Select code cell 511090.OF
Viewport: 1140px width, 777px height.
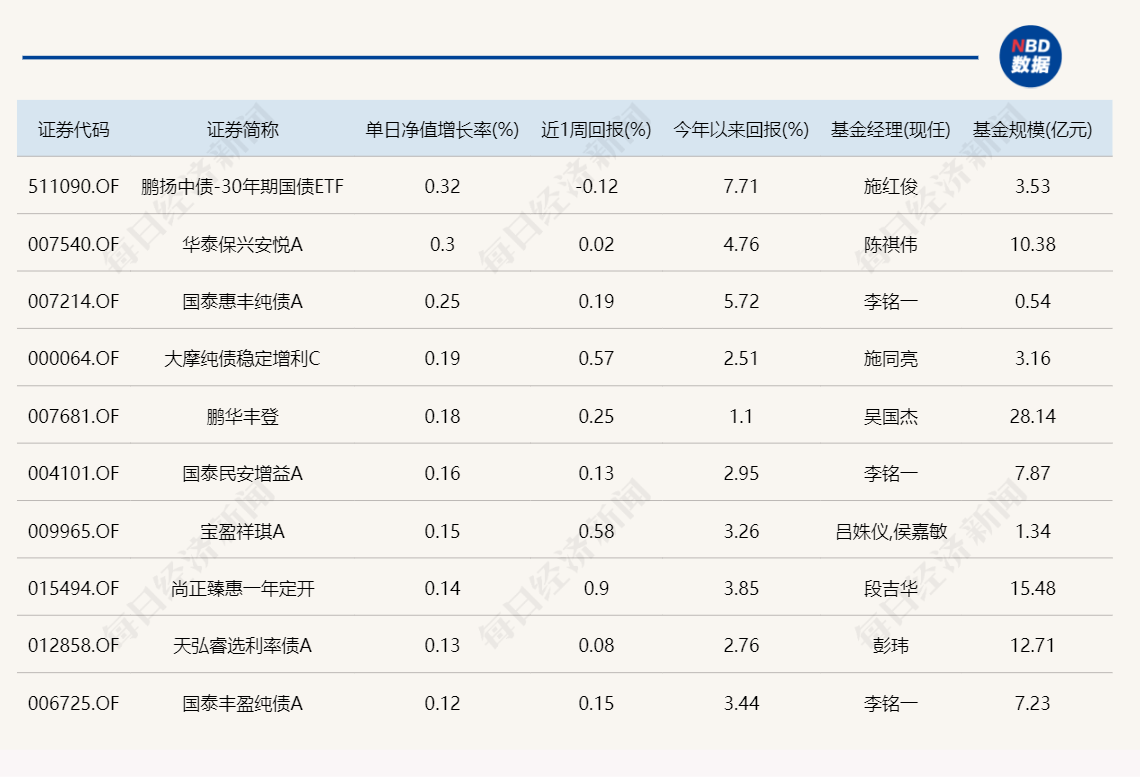pyautogui.click(x=73, y=186)
